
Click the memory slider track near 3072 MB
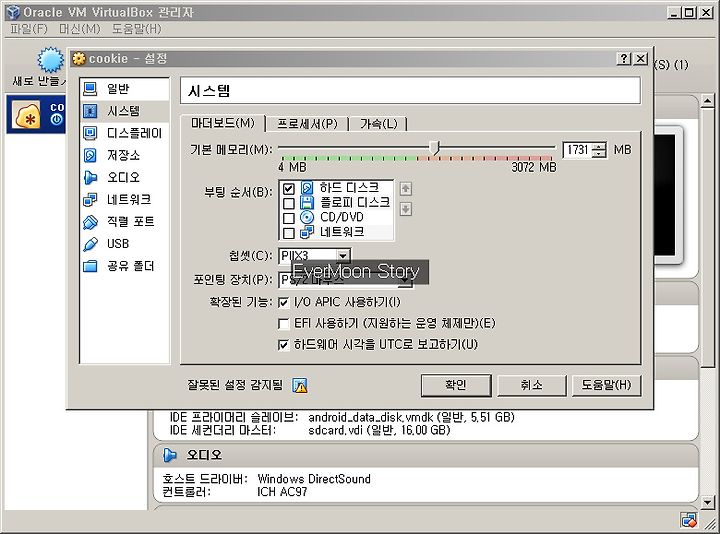click(x=550, y=147)
